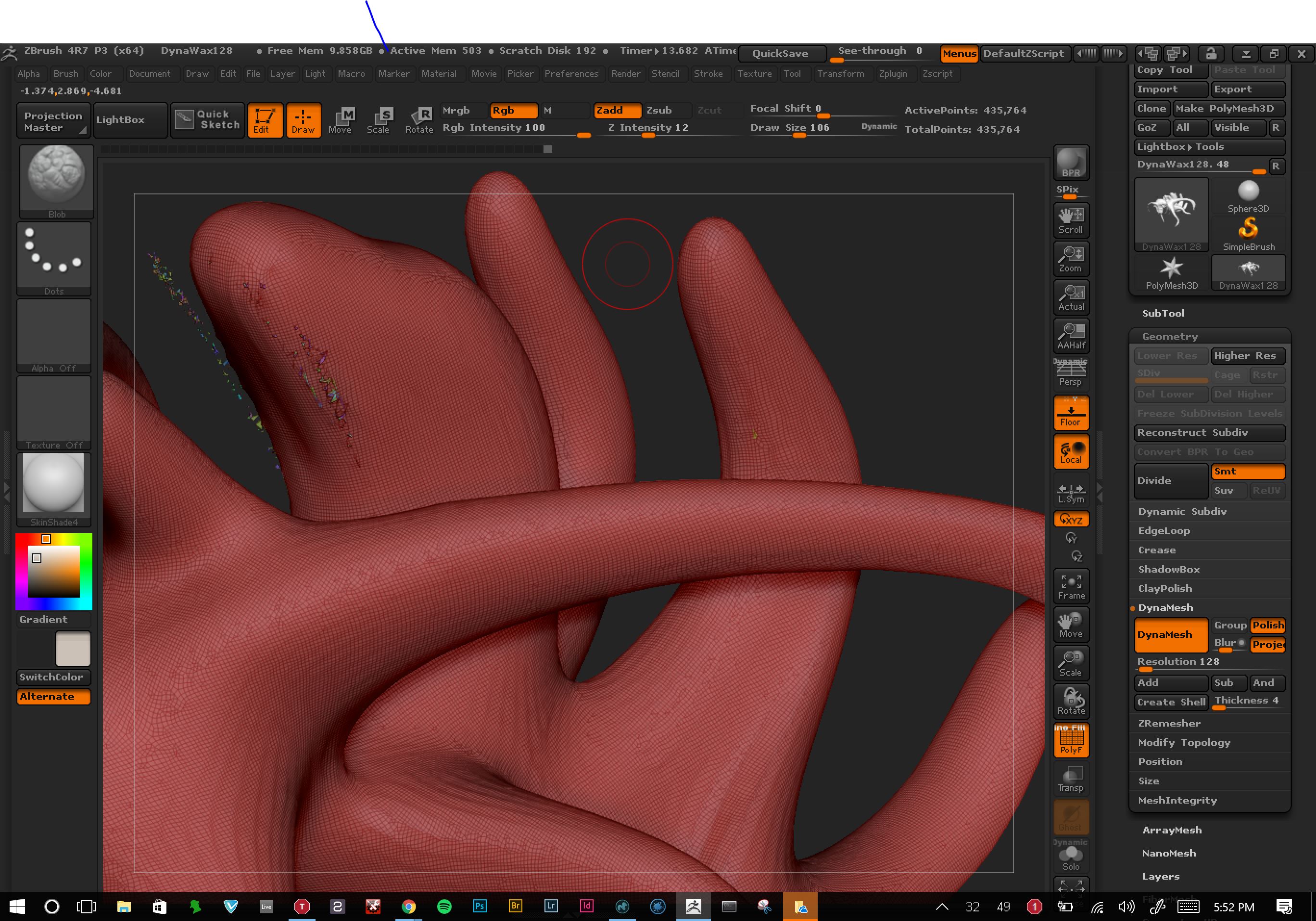Image resolution: width=1316 pixels, height=921 pixels.
Task: Toggle Solo mode
Action: pyautogui.click(x=1071, y=856)
